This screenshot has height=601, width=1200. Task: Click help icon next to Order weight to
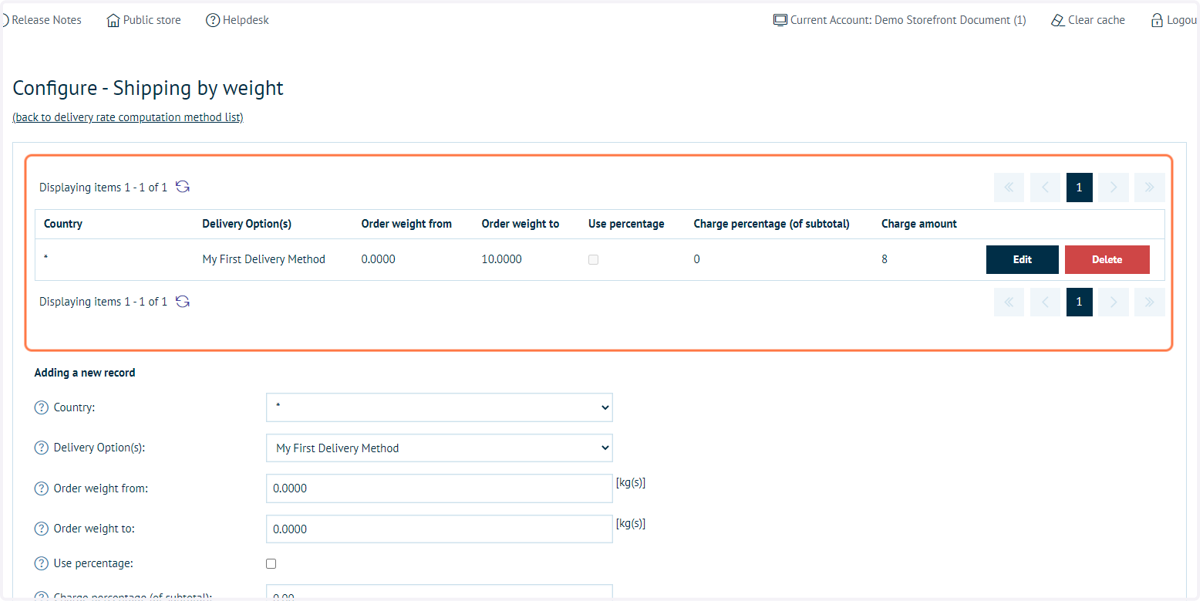pyautogui.click(x=41, y=529)
